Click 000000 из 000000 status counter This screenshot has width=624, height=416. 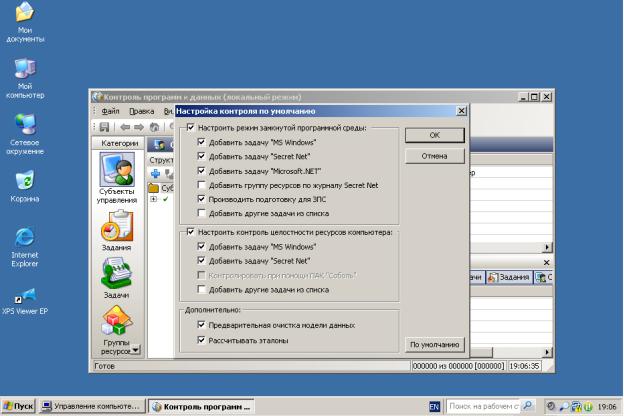(458, 366)
